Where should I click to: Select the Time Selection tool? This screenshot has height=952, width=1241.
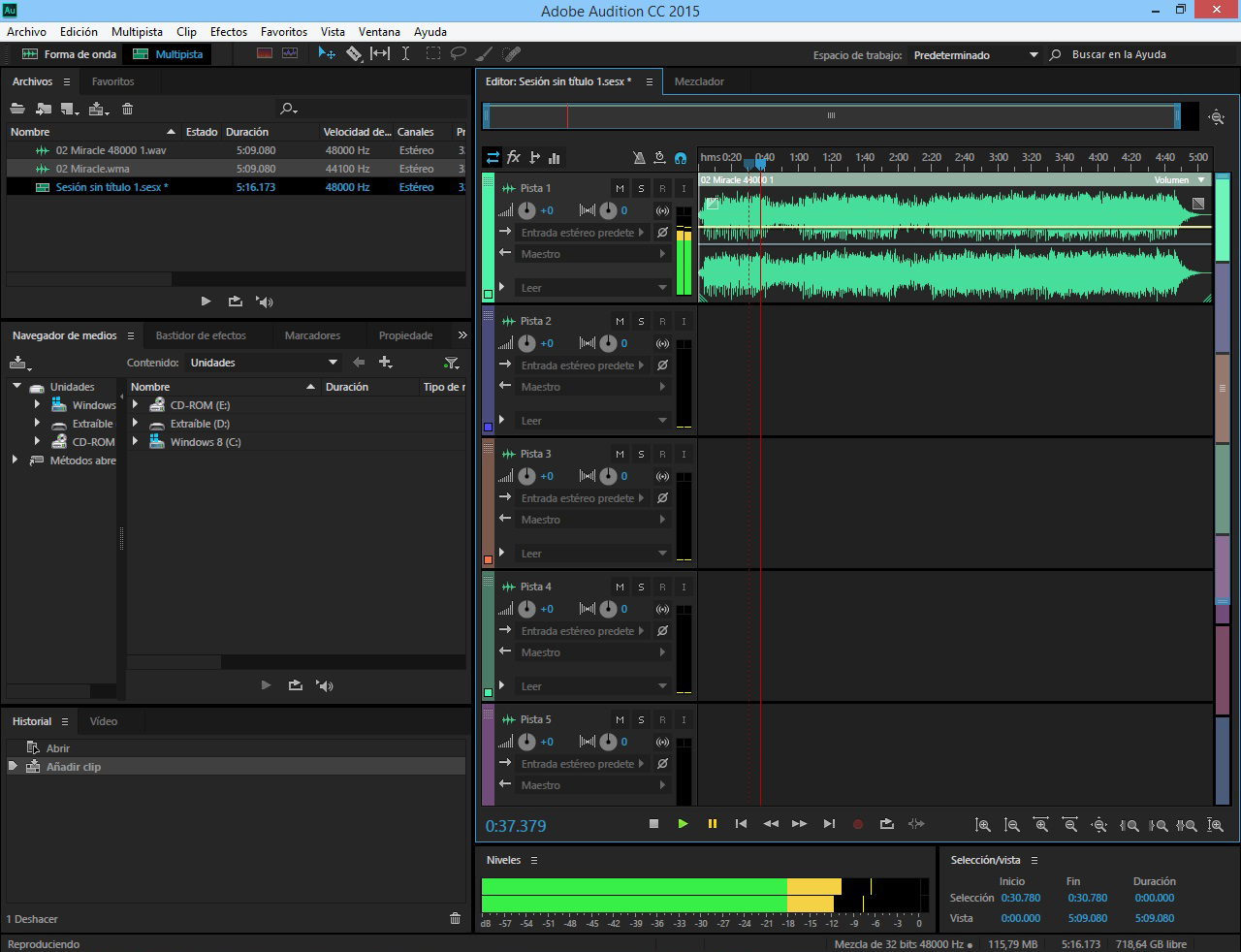tap(405, 54)
